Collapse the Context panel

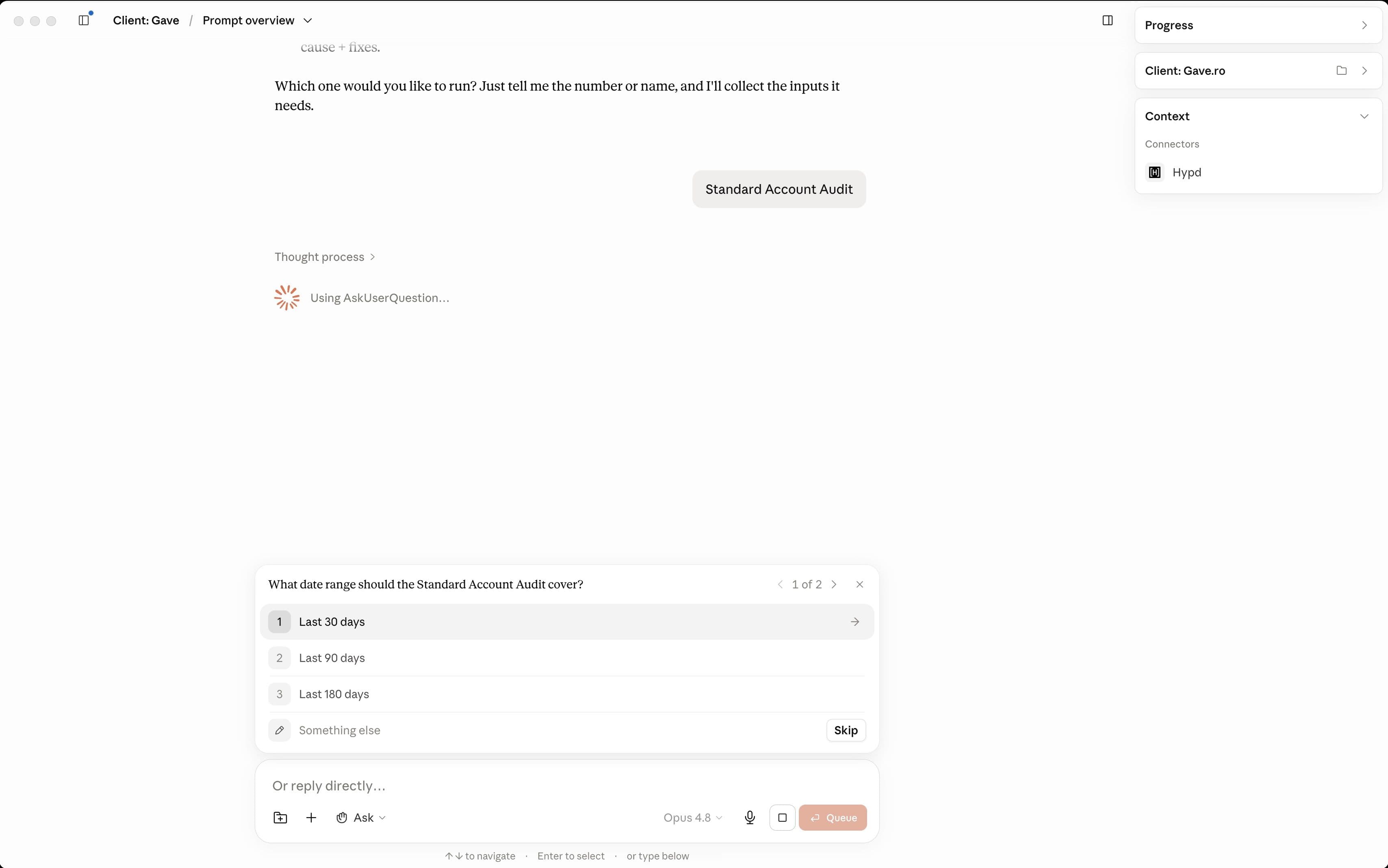click(x=1364, y=116)
